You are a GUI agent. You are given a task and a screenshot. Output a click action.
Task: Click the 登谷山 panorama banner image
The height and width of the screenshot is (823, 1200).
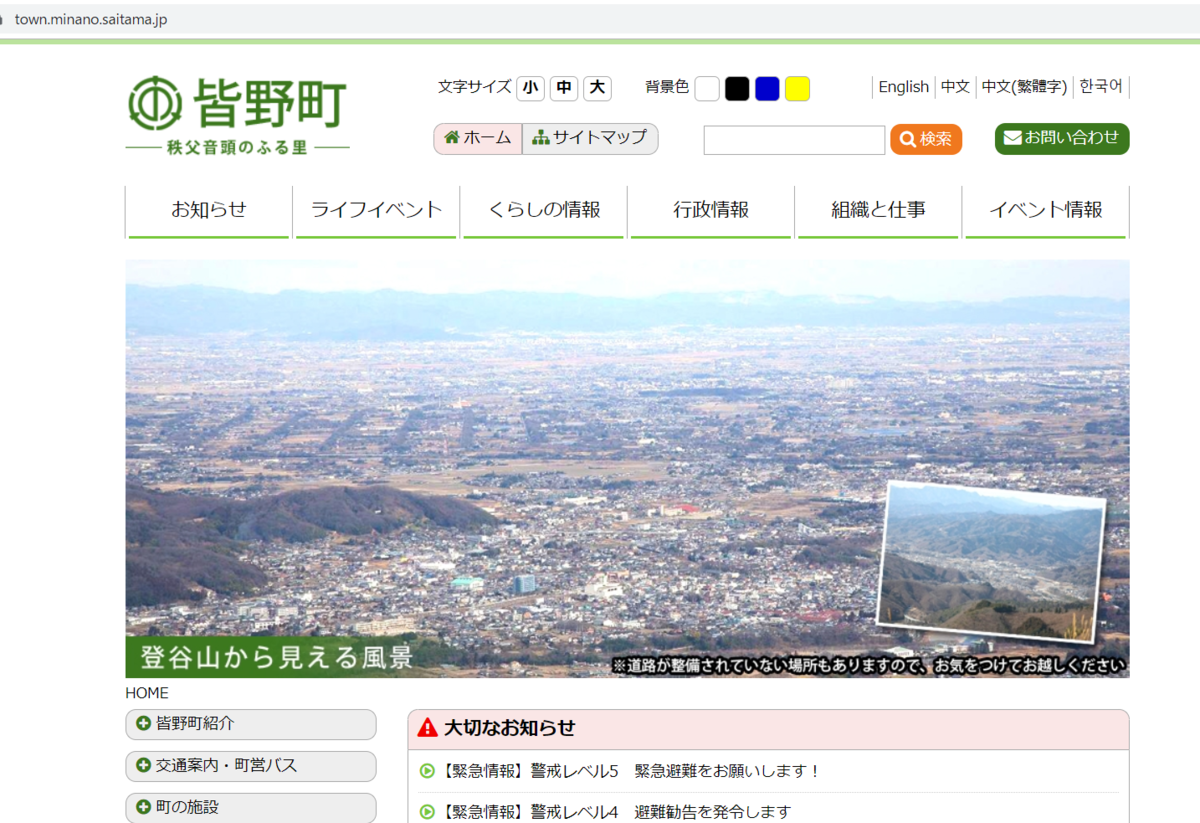(x=627, y=469)
